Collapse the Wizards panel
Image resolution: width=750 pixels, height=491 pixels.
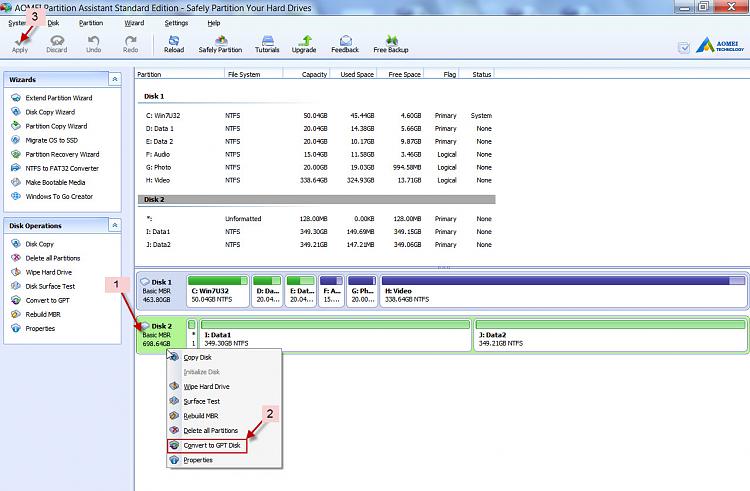click(x=115, y=79)
